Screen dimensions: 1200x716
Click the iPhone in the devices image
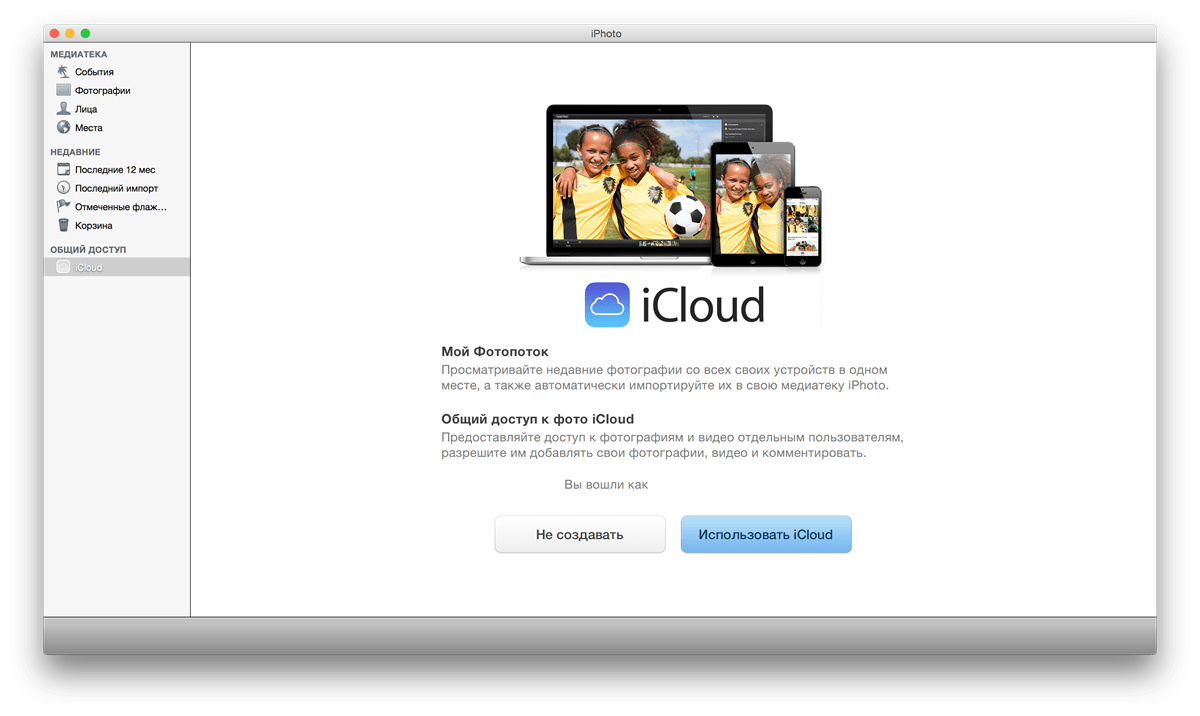pos(802,225)
